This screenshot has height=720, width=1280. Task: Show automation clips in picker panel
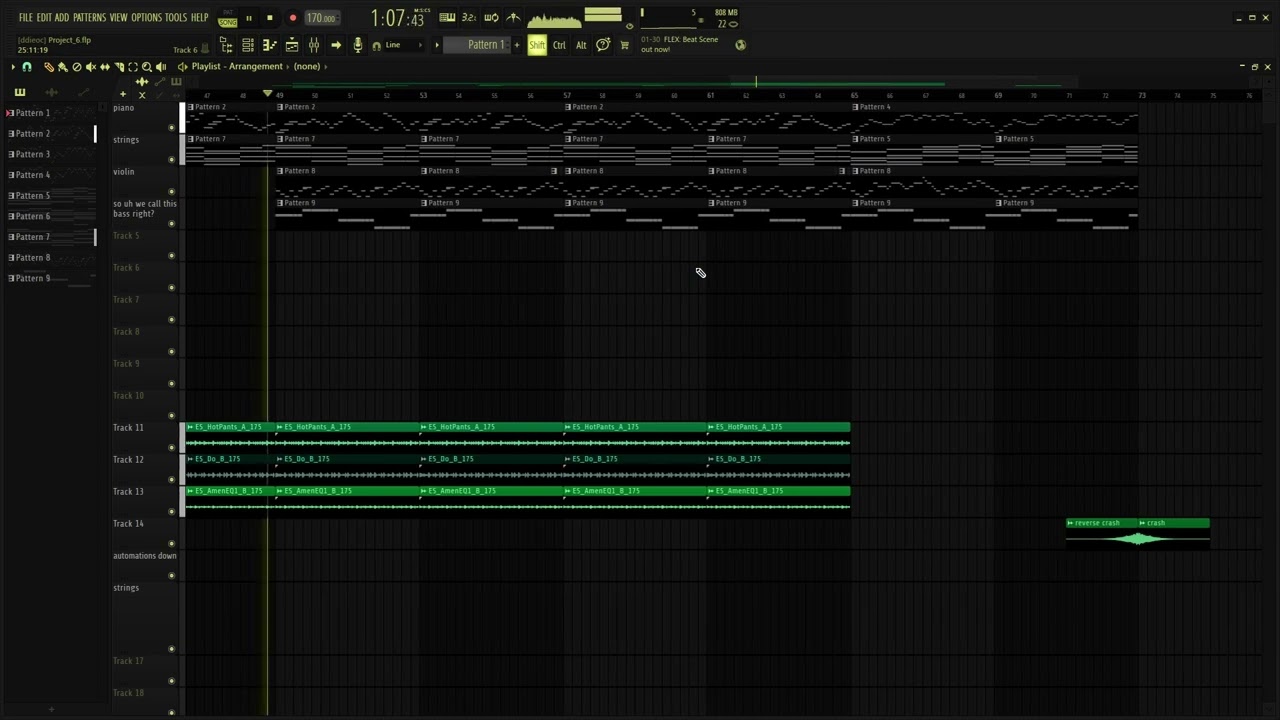[x=83, y=92]
